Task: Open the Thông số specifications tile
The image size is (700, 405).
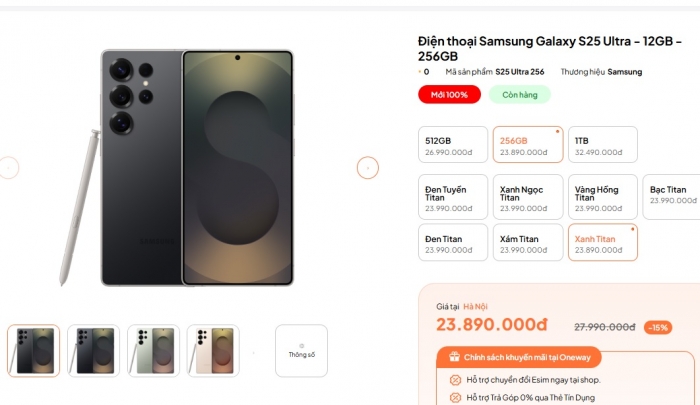Action: 301,350
